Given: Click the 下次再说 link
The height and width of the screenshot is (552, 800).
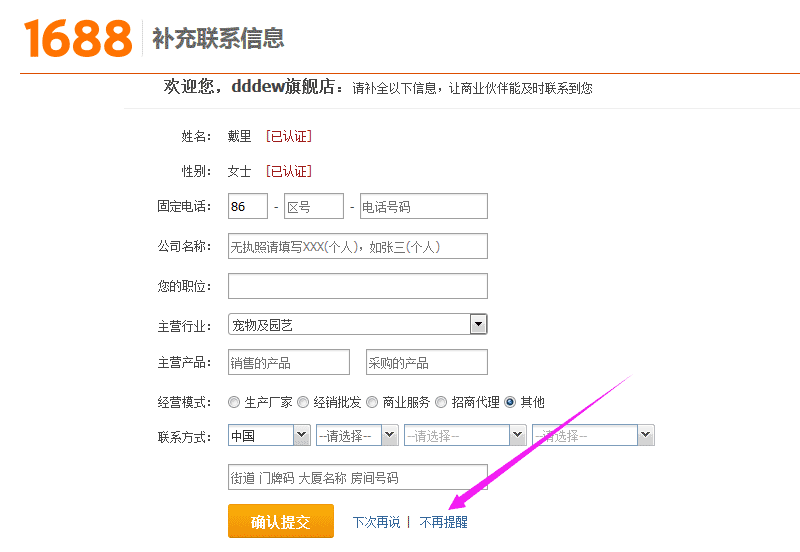Looking at the screenshot, I should tap(377, 522).
